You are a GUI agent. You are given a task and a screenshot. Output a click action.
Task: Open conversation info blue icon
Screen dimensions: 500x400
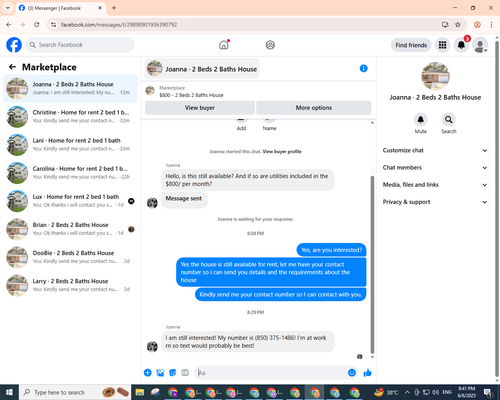pyautogui.click(x=363, y=68)
